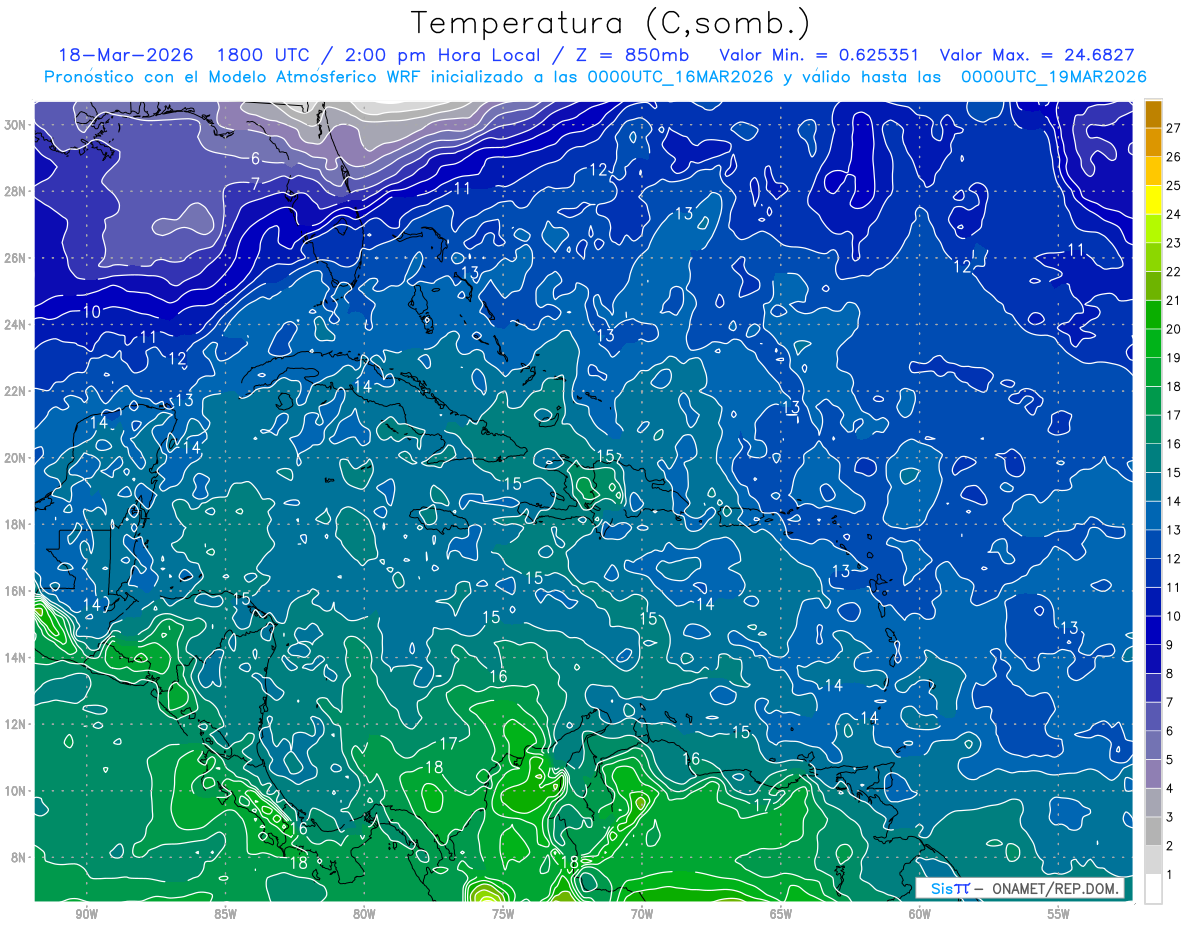
Task: Click latitude axis label "10N"
Action: [16, 790]
